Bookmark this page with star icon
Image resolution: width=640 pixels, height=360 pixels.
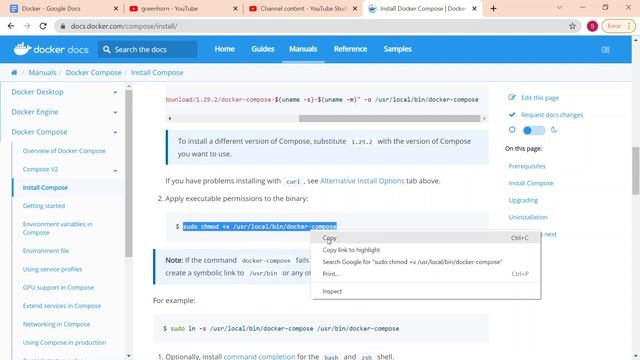572,26
